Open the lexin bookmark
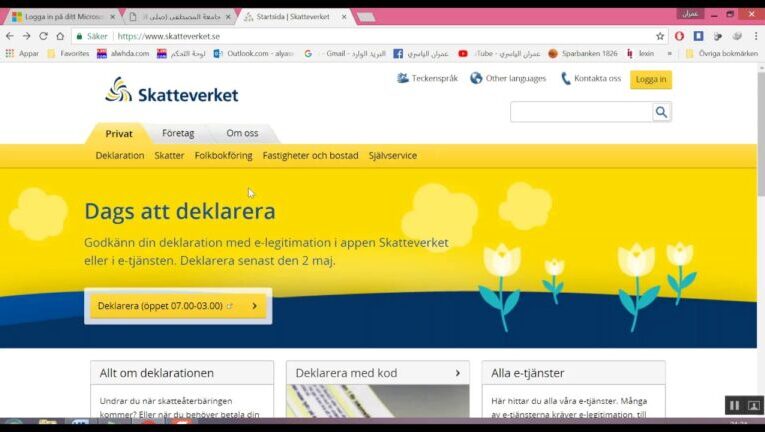 641,54
